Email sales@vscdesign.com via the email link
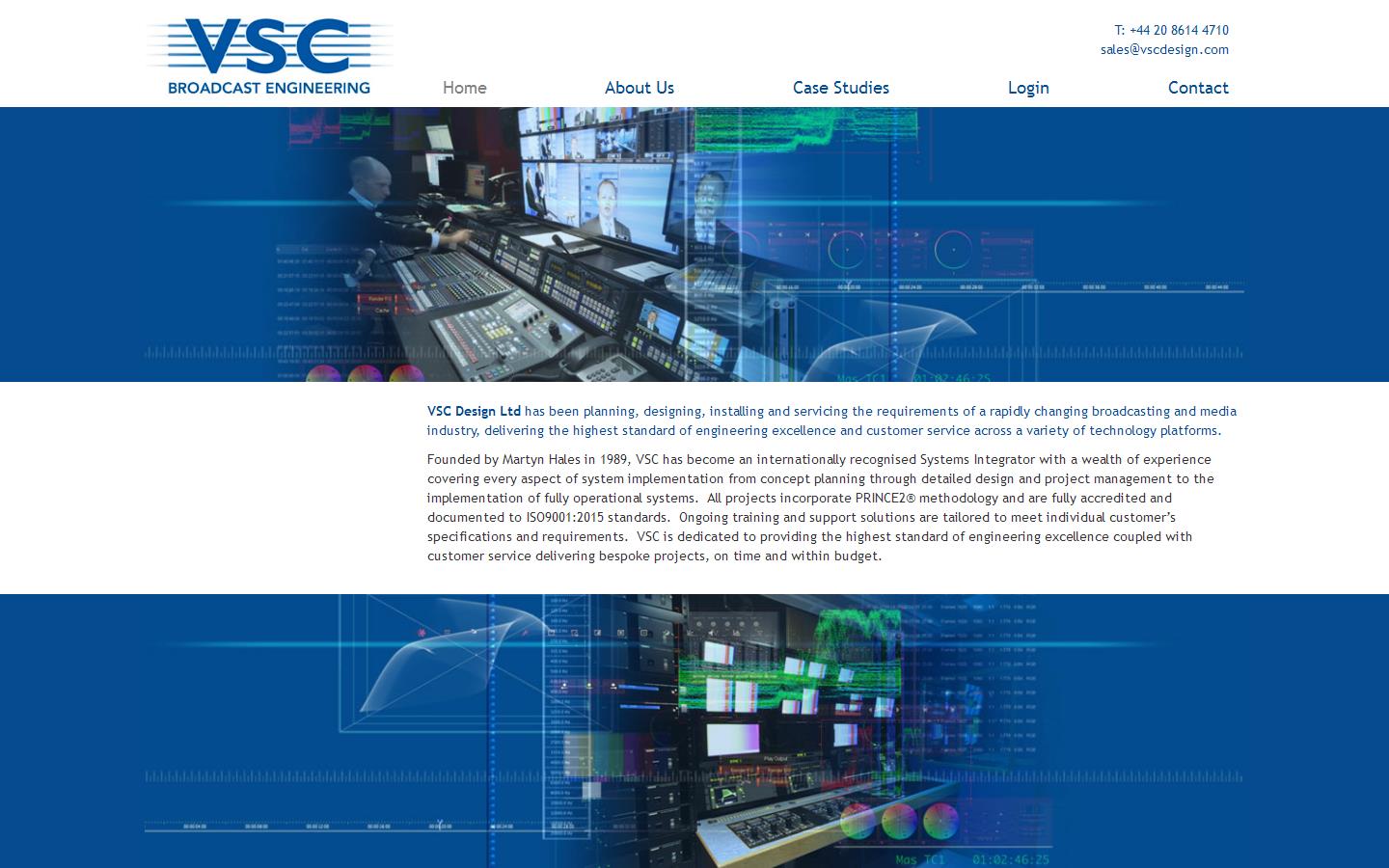The height and width of the screenshot is (868, 1389). 1164,49
